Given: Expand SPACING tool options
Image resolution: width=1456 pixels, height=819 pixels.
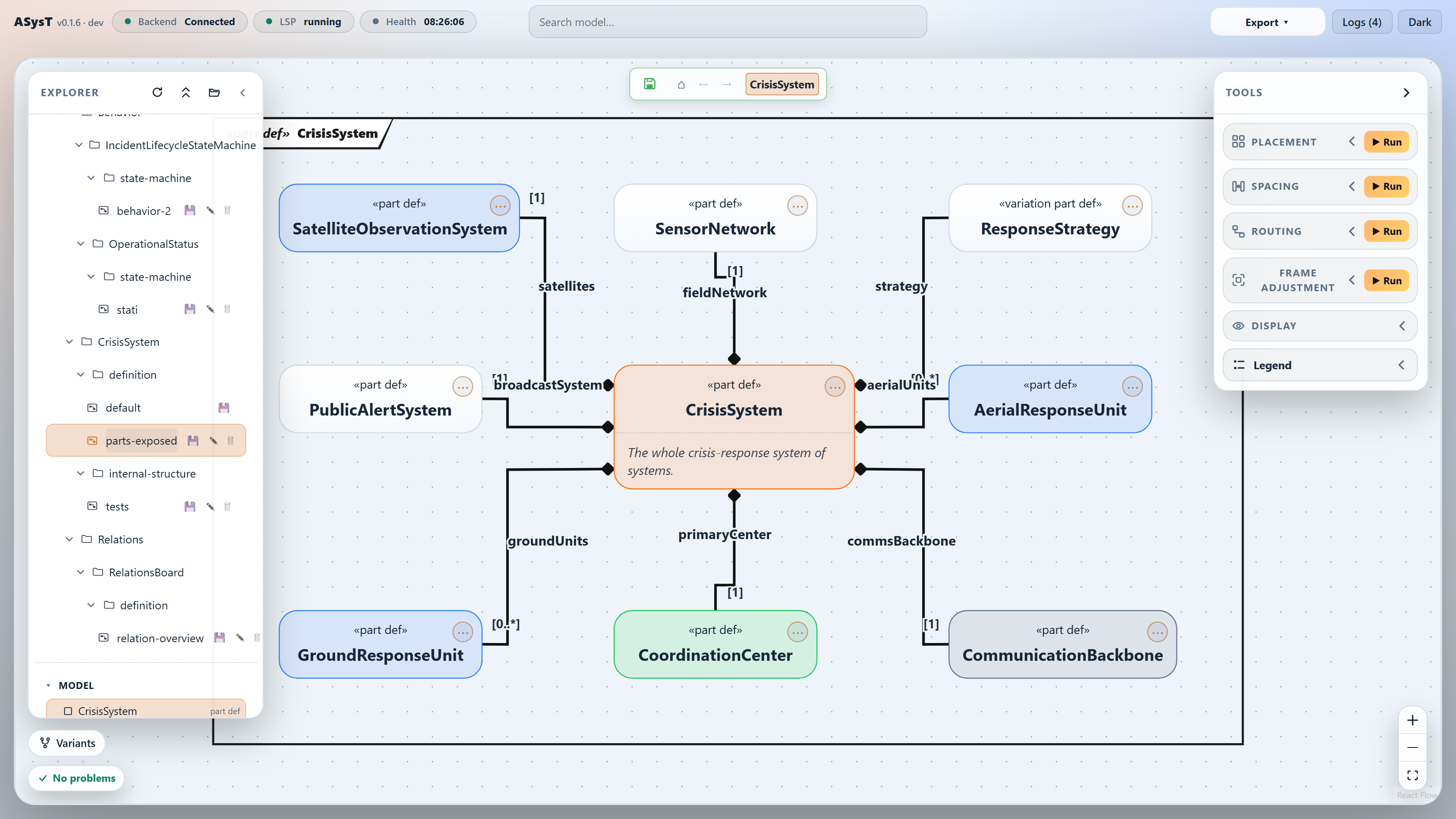Looking at the screenshot, I should [x=1352, y=186].
